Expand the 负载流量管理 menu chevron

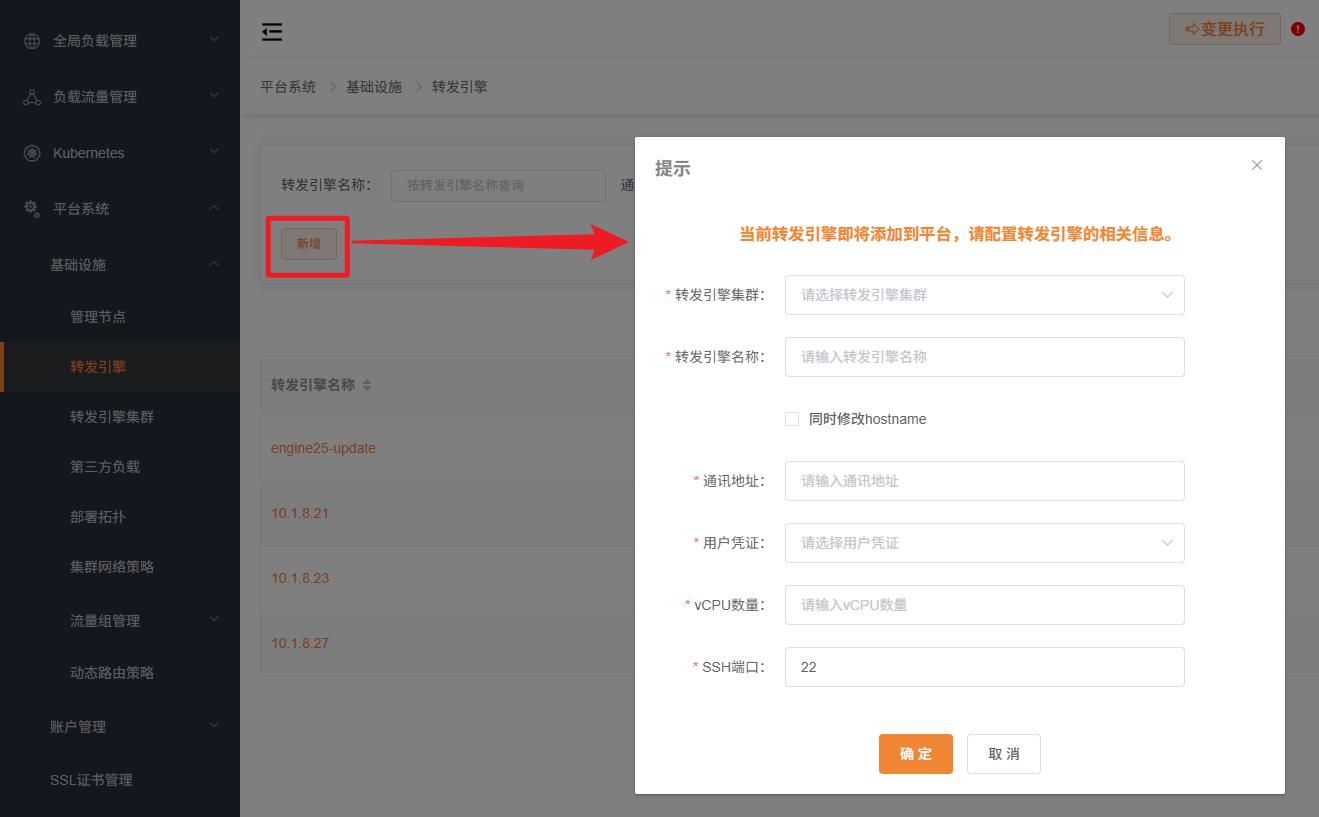(x=214, y=96)
